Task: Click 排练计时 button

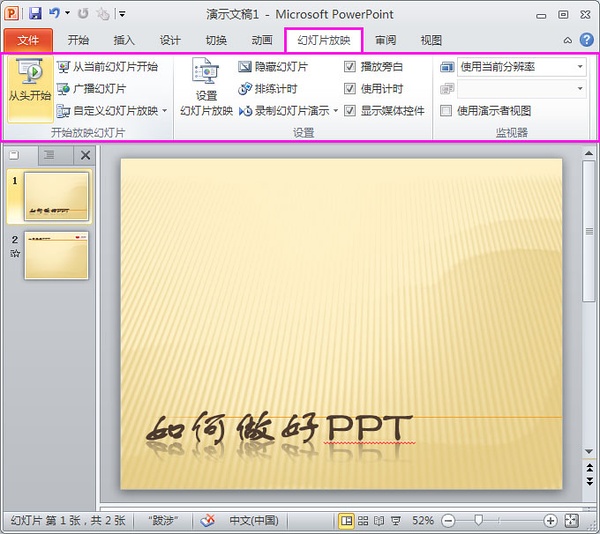Action: pos(267,89)
